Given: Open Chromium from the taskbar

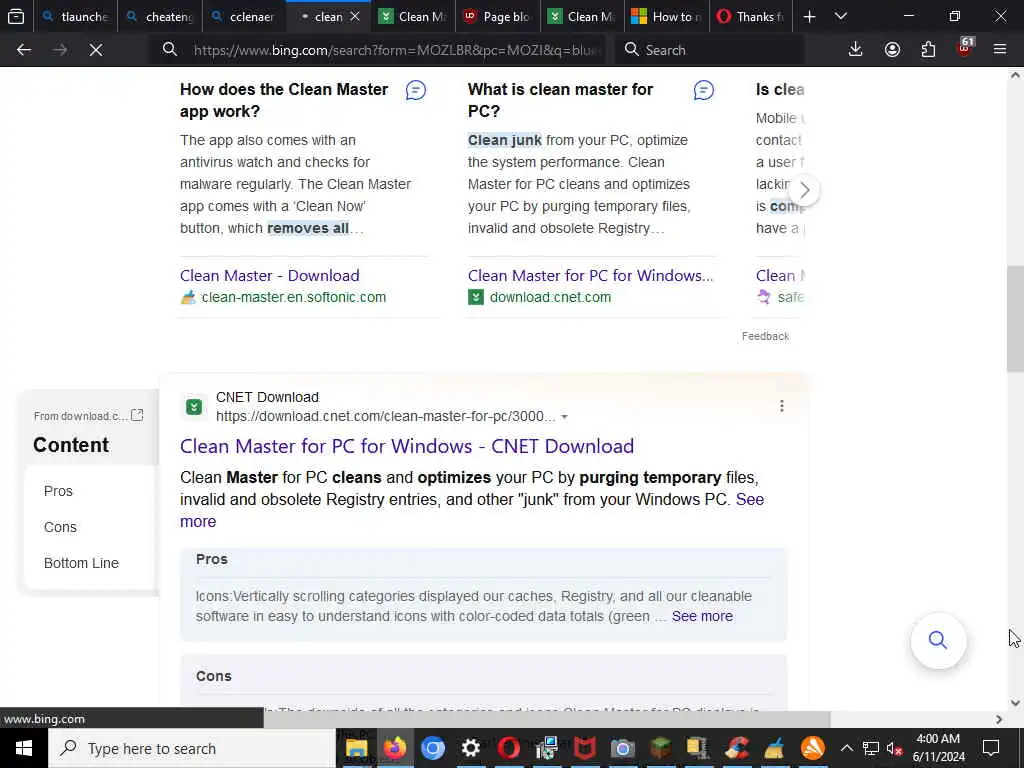Looking at the screenshot, I should coord(432,748).
